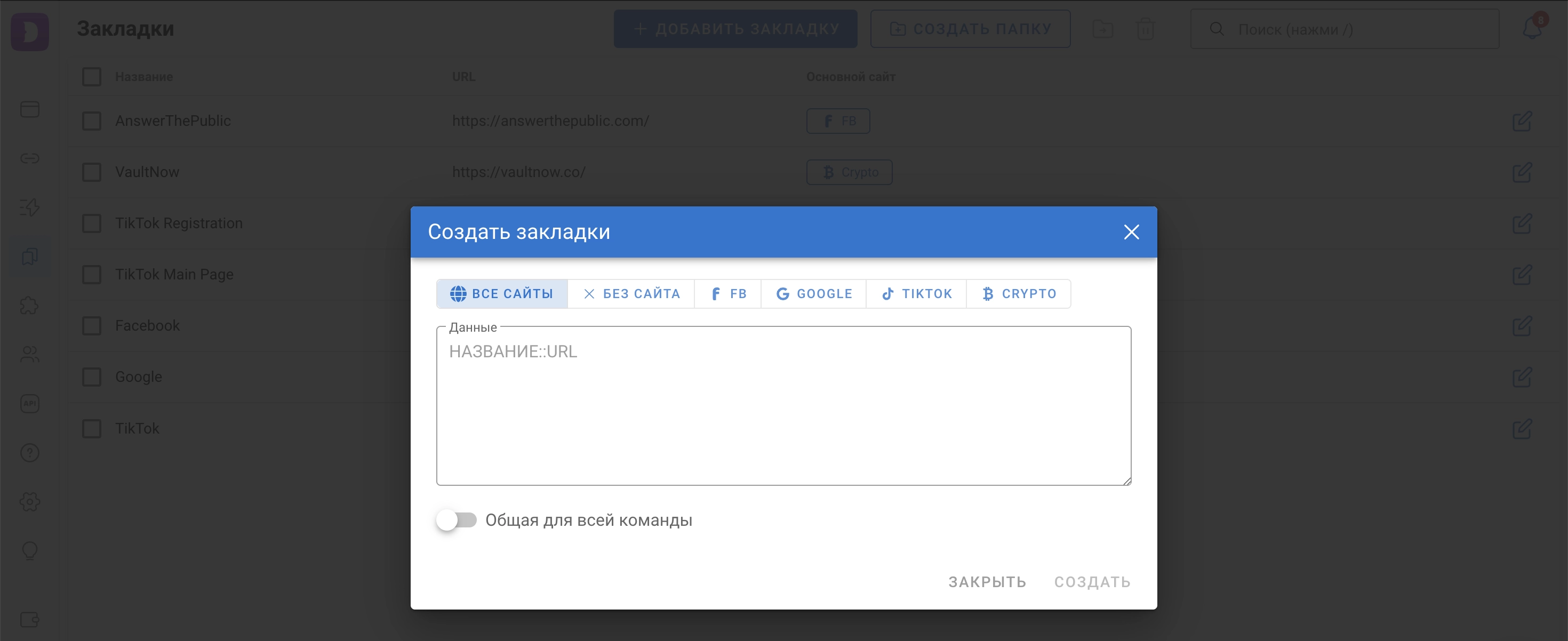The image size is (1568, 641).
Task: Click the СОЗДАТЬ button
Action: pyautogui.click(x=1093, y=582)
